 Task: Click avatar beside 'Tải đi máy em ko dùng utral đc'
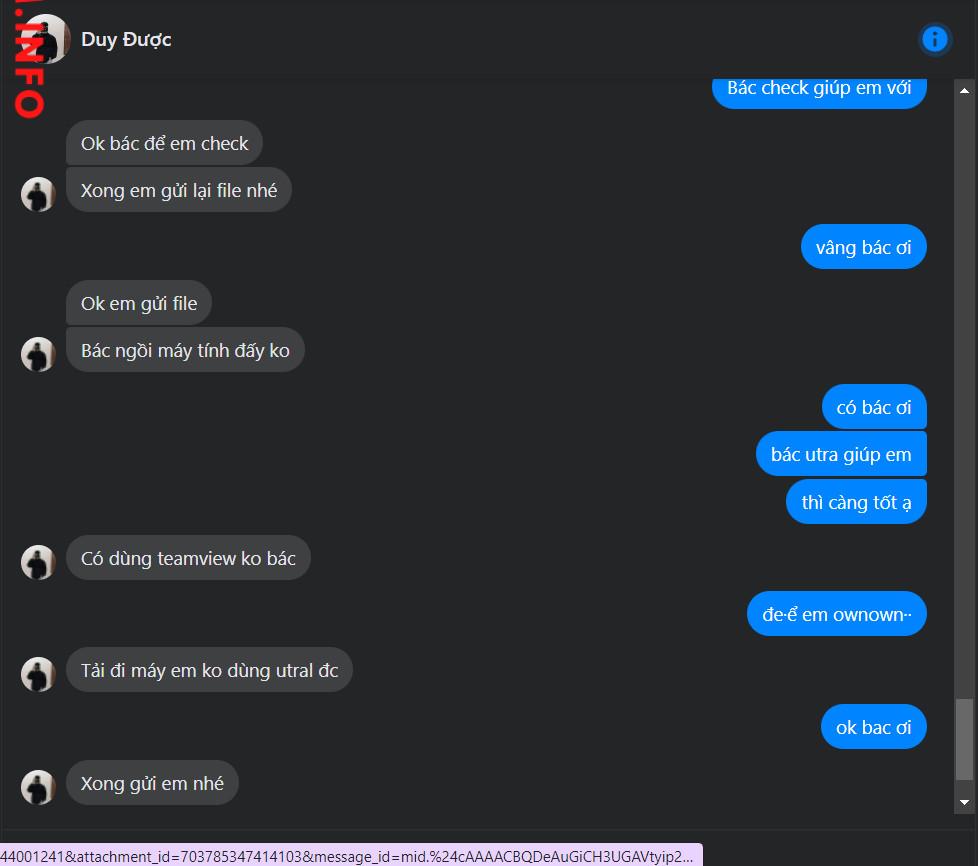click(38, 674)
